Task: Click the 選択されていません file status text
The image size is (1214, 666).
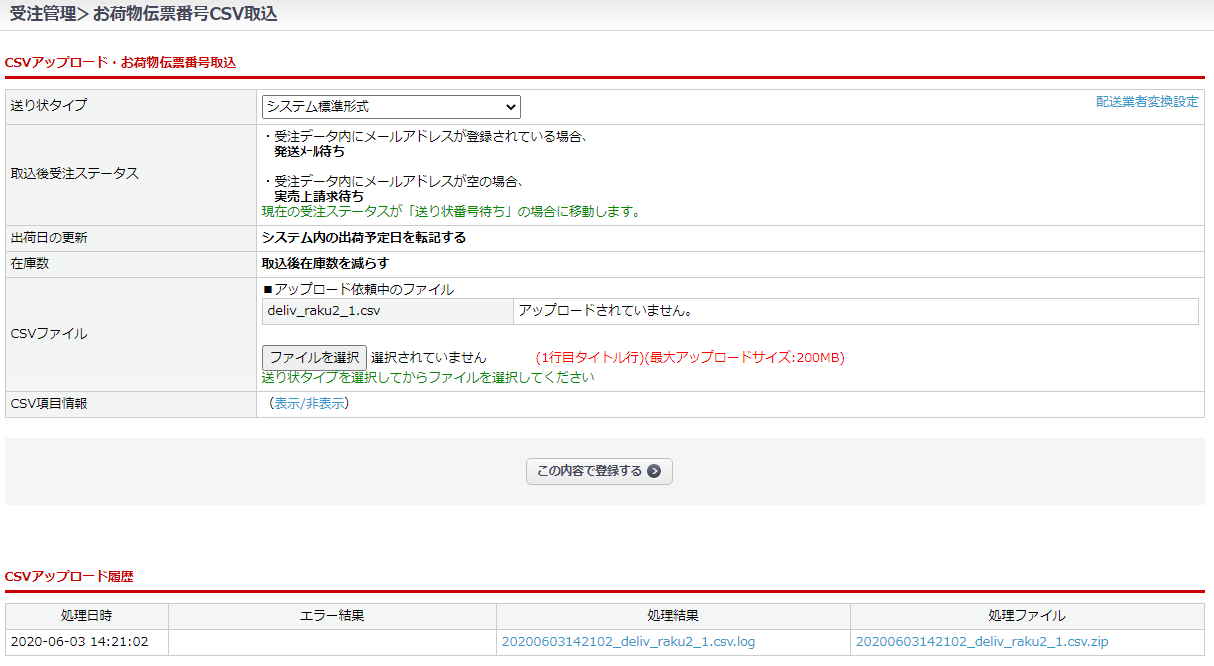Action: click(x=428, y=357)
